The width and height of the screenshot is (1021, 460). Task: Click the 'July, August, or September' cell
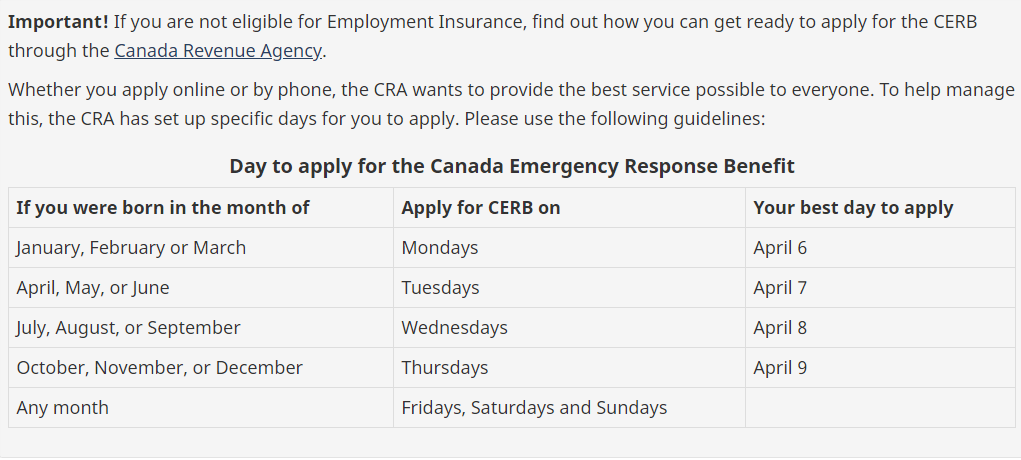(201, 328)
